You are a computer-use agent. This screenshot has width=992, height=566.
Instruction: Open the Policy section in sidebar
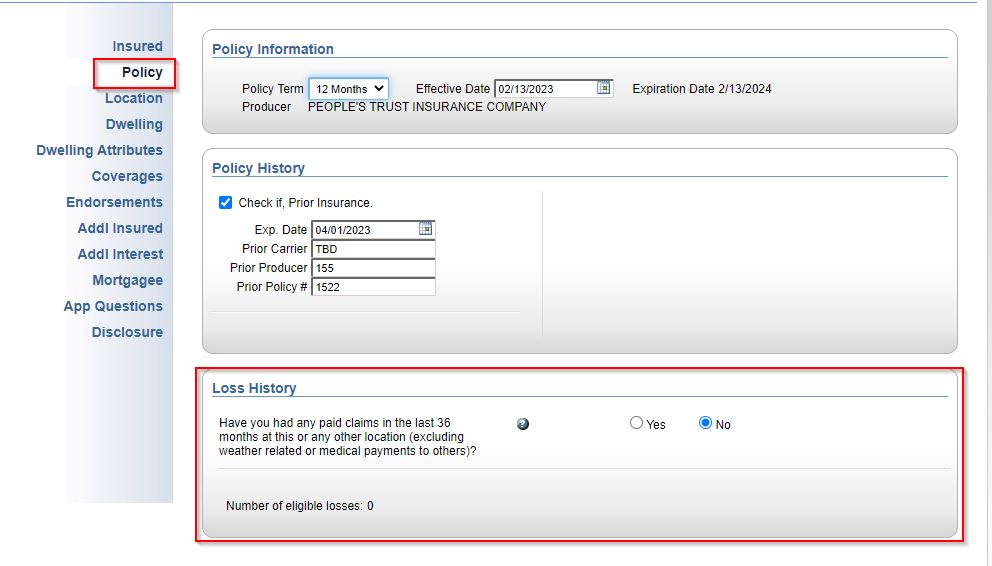point(141,72)
